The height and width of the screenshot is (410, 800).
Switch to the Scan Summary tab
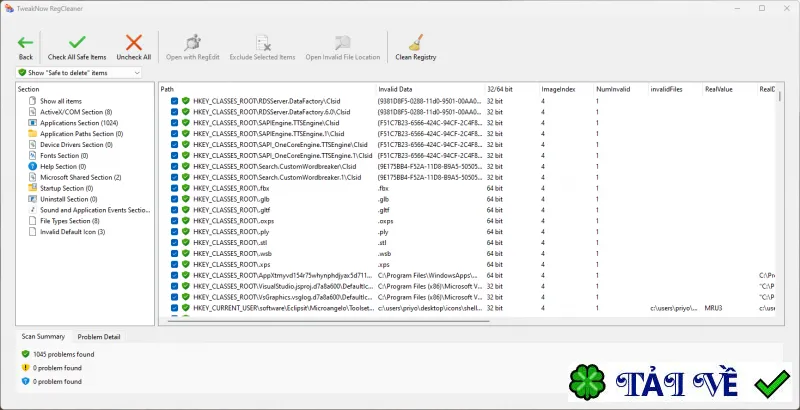pos(43,337)
